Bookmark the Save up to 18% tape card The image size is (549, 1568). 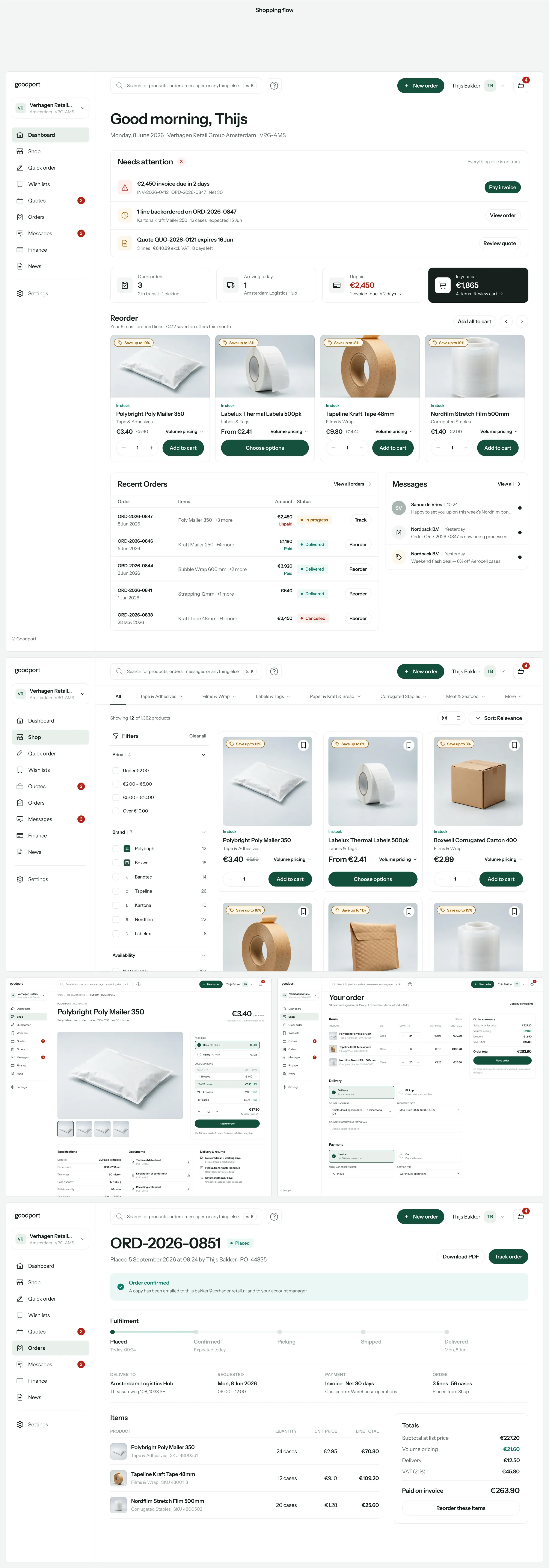pos(303,911)
